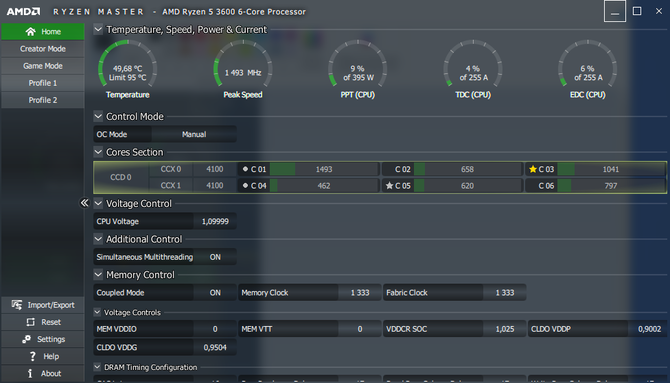Click the gold star on core C 03

coord(532,169)
